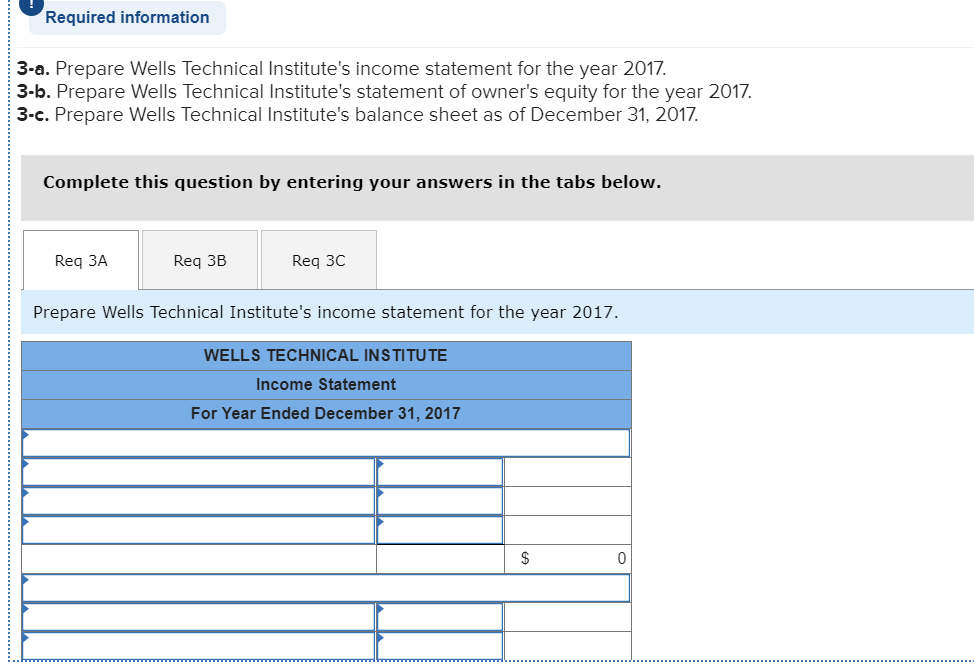Click the amount field beside the first account row
Image resolution: width=974 pixels, height=666 pixels.
pyautogui.click(x=440, y=472)
